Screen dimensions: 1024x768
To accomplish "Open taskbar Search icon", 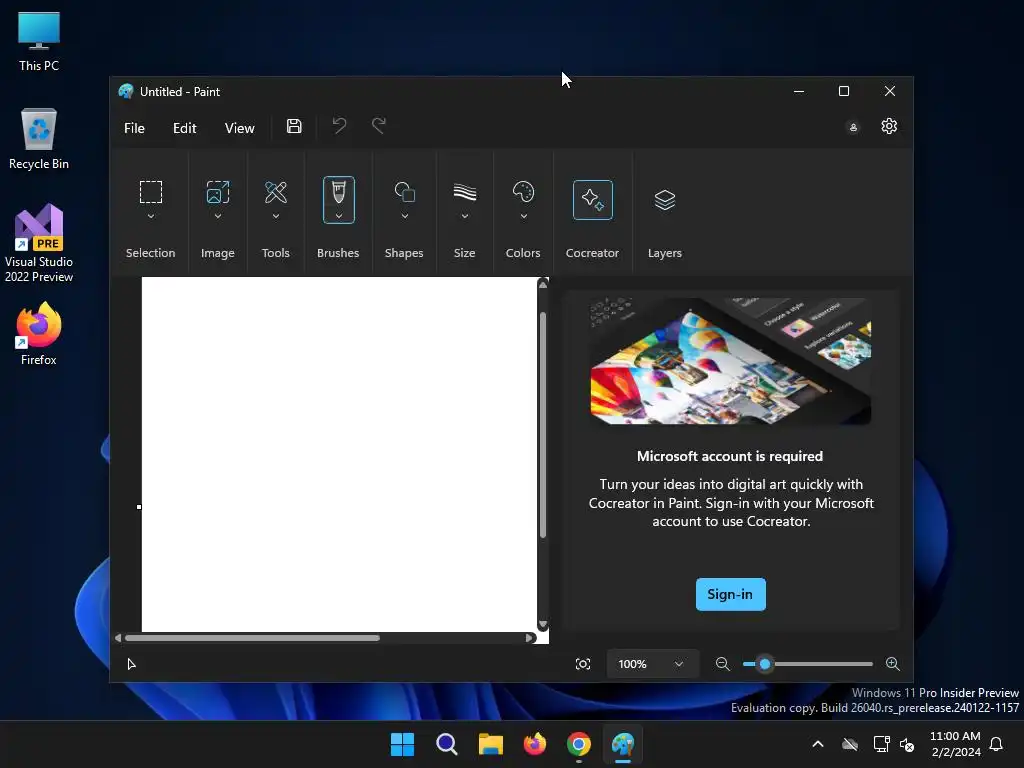I will (447, 744).
